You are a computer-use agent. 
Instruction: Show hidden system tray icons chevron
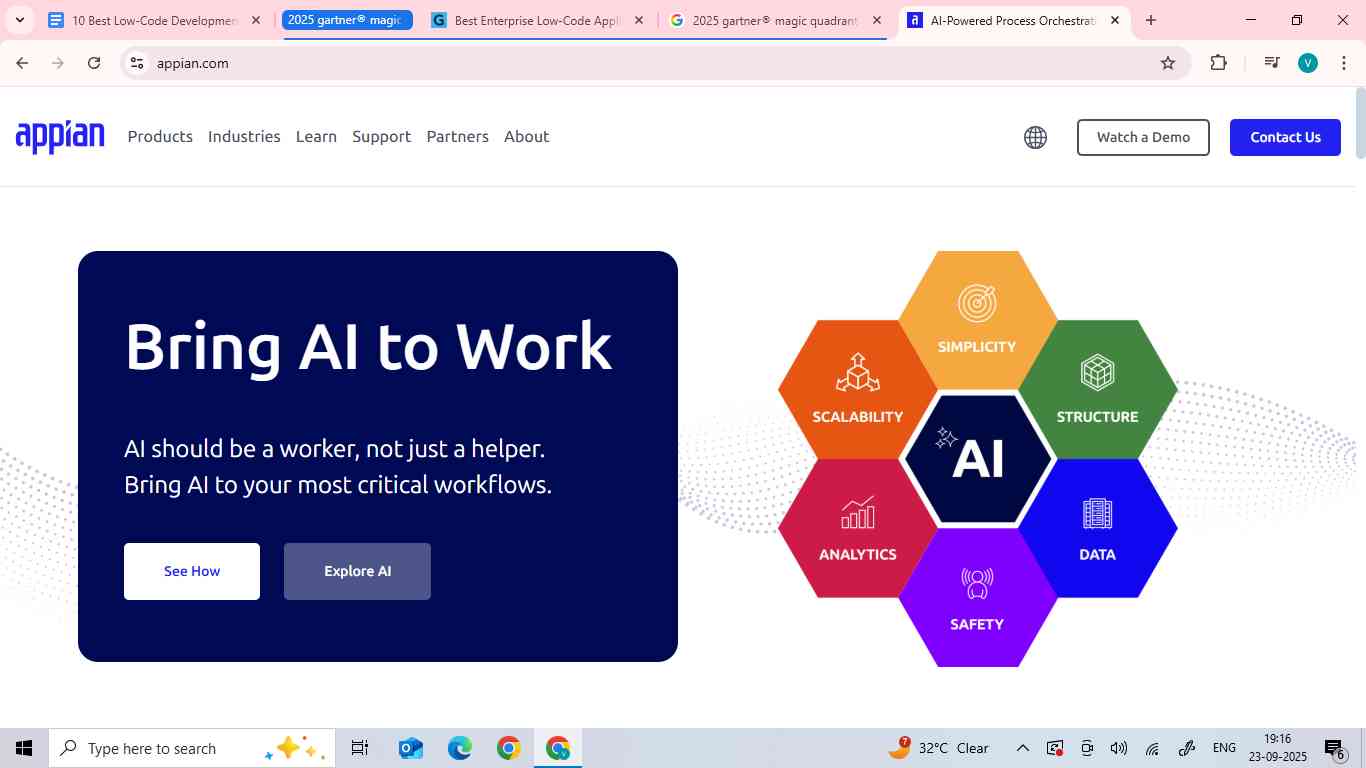point(1022,748)
